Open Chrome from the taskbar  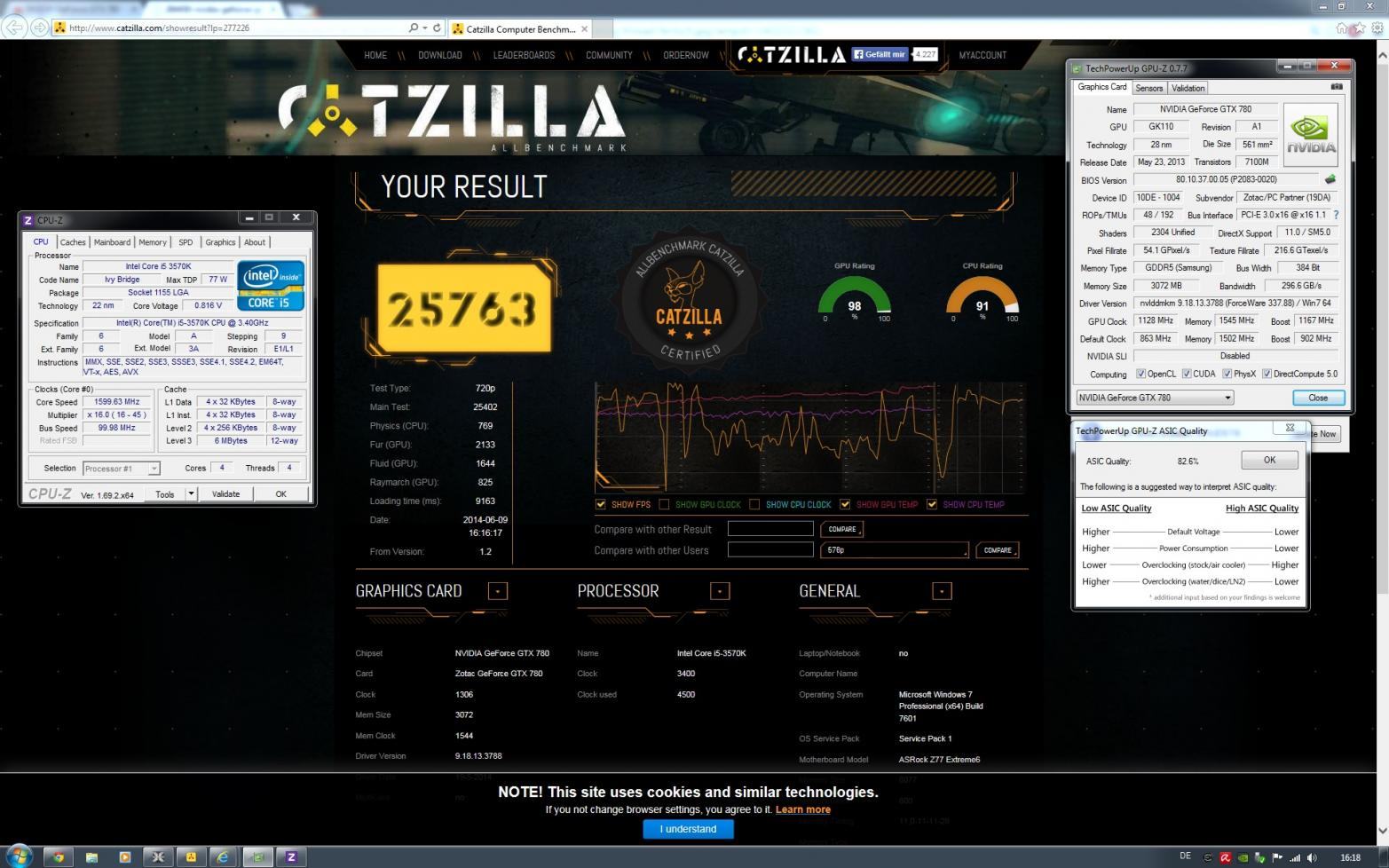(59, 856)
